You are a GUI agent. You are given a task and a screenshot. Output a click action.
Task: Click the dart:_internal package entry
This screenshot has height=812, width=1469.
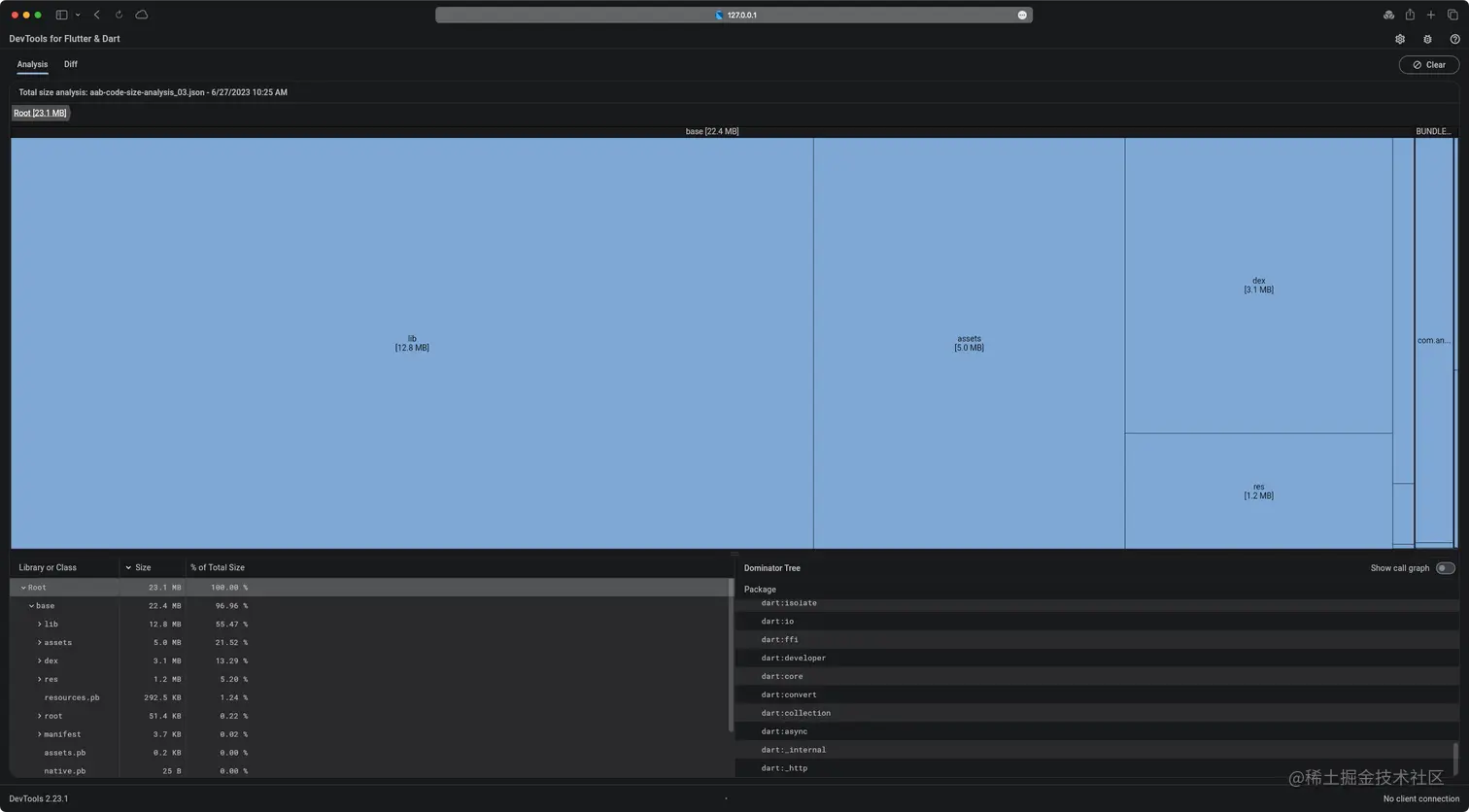pyautogui.click(x=794, y=750)
